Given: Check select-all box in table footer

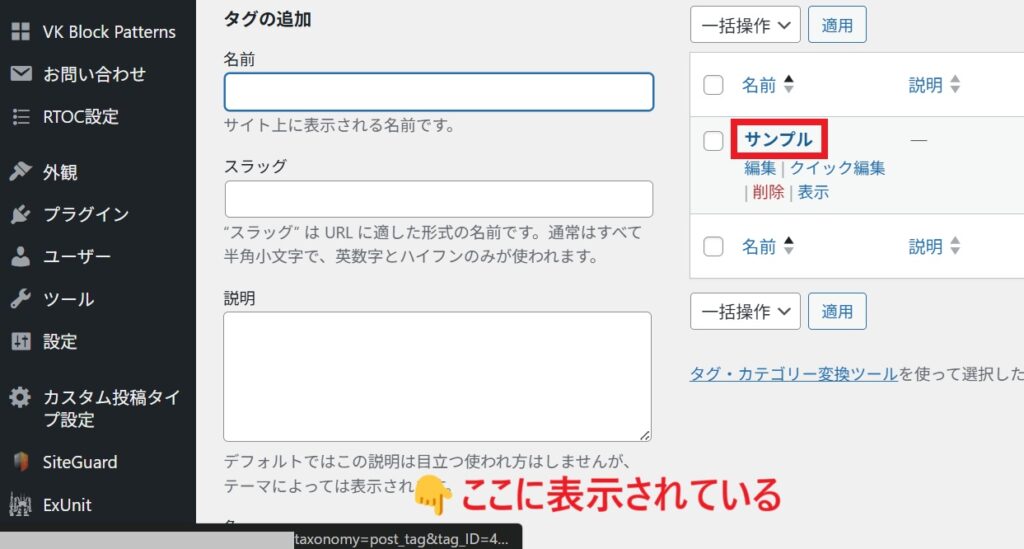Looking at the screenshot, I should (x=713, y=247).
